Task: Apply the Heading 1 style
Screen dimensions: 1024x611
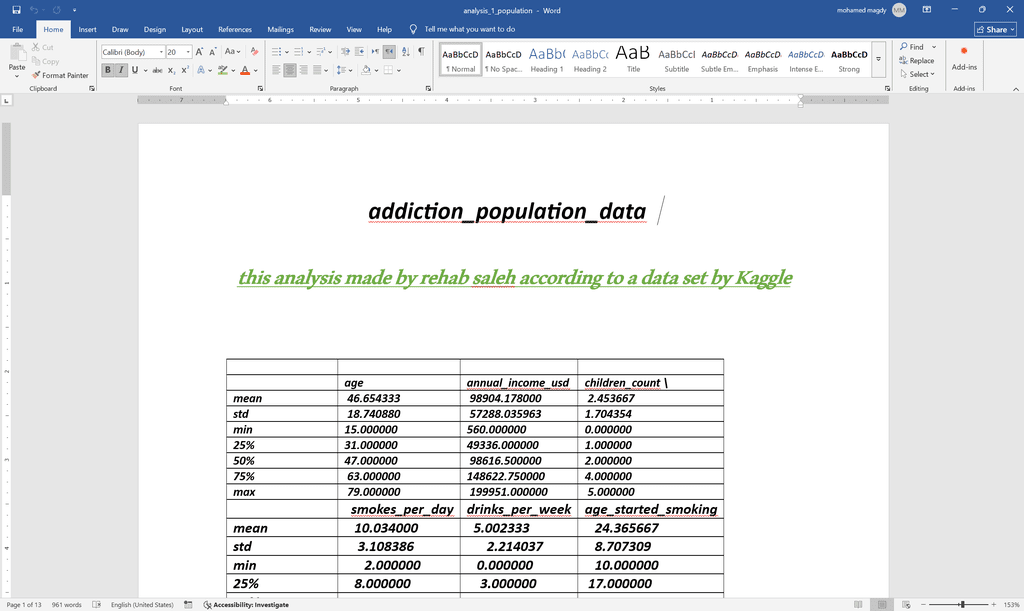Action: coord(547,59)
